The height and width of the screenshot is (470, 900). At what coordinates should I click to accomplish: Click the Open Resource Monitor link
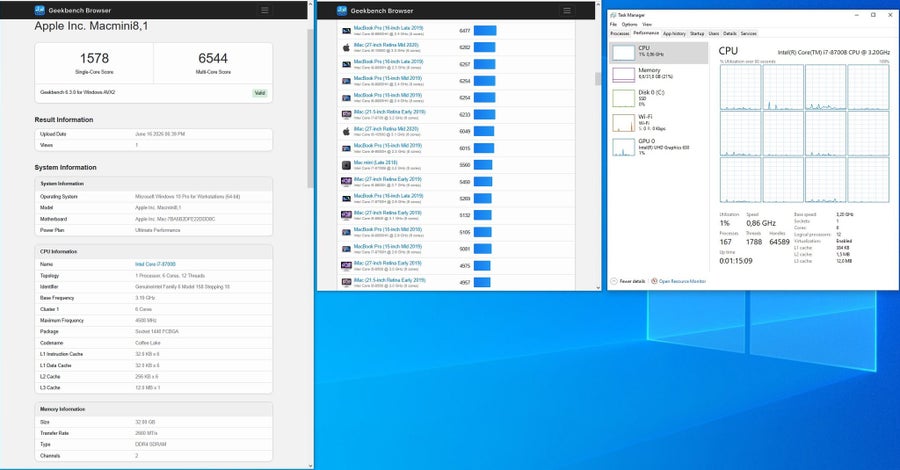(x=682, y=281)
